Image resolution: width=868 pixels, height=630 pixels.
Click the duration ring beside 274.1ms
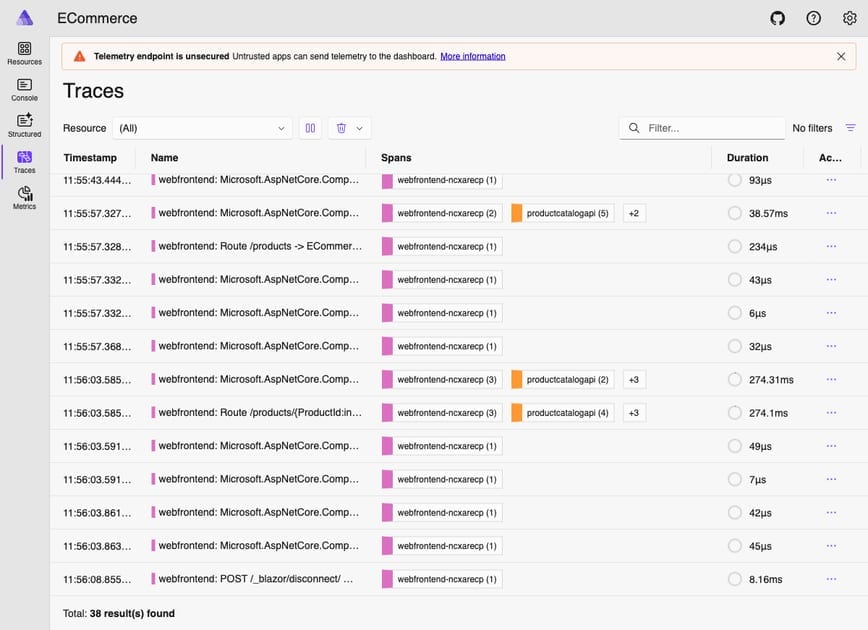pyautogui.click(x=735, y=412)
